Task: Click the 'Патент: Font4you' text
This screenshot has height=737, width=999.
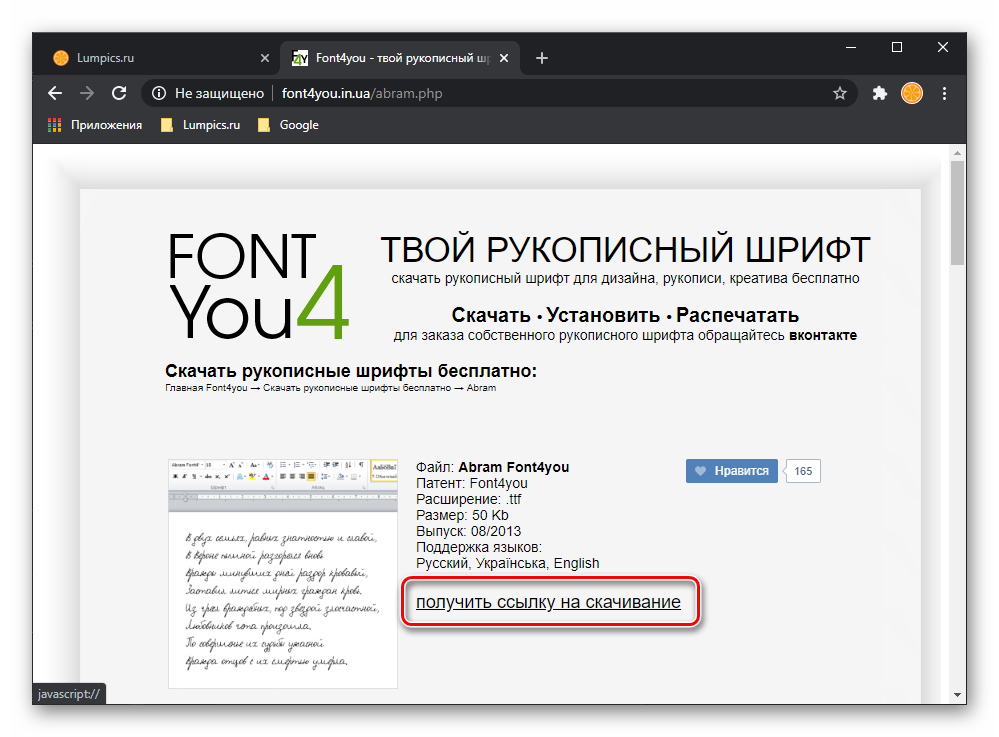Action: [x=471, y=483]
